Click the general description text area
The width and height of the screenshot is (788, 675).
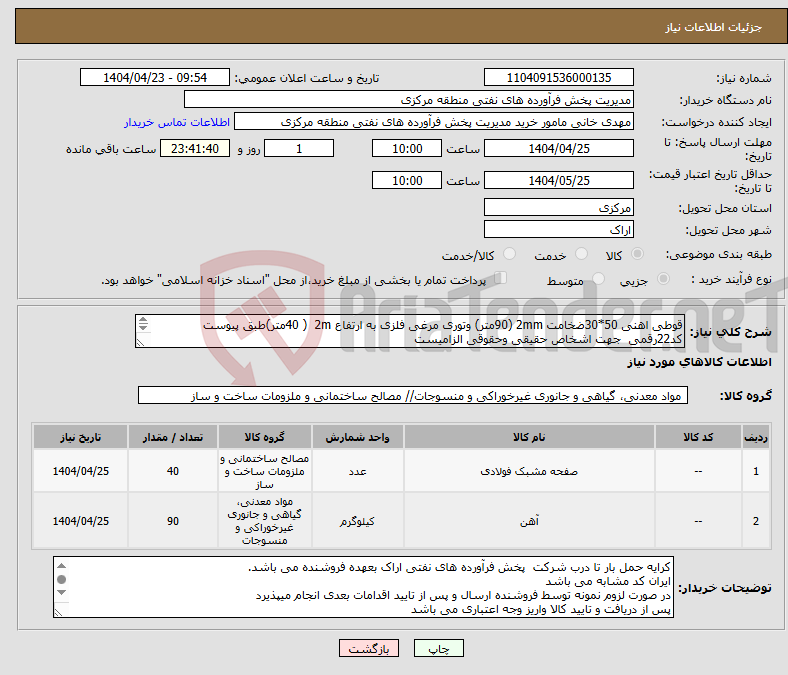coord(410,331)
